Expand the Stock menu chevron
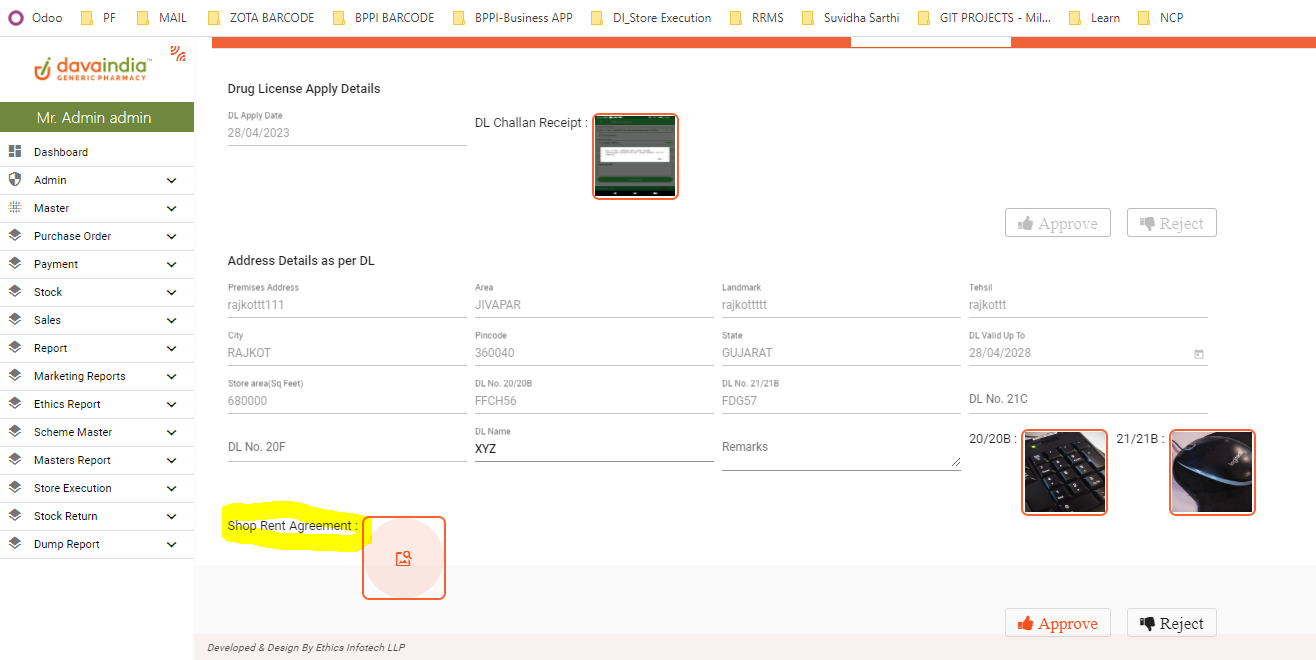The width and height of the screenshot is (1316, 660). point(172,293)
